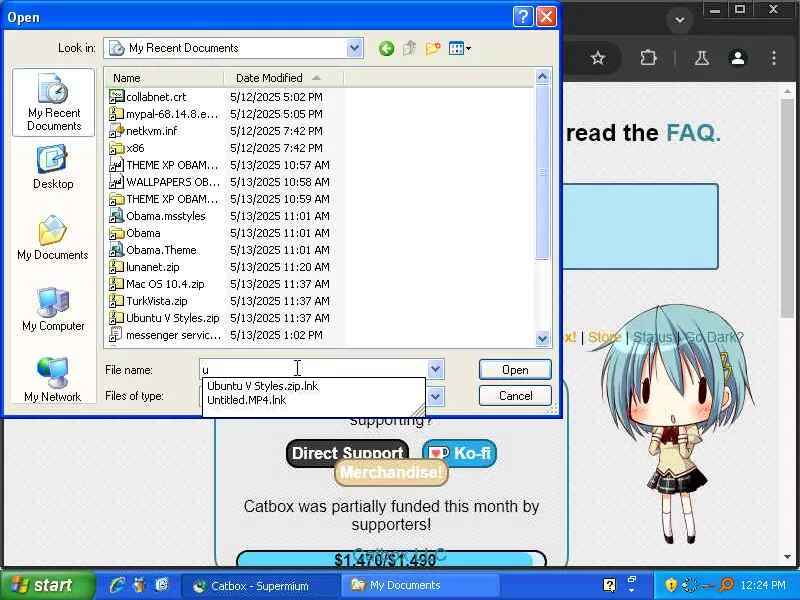Create a new folder in the dialog
Viewport: 800px width, 600px height.
pyautogui.click(x=433, y=48)
